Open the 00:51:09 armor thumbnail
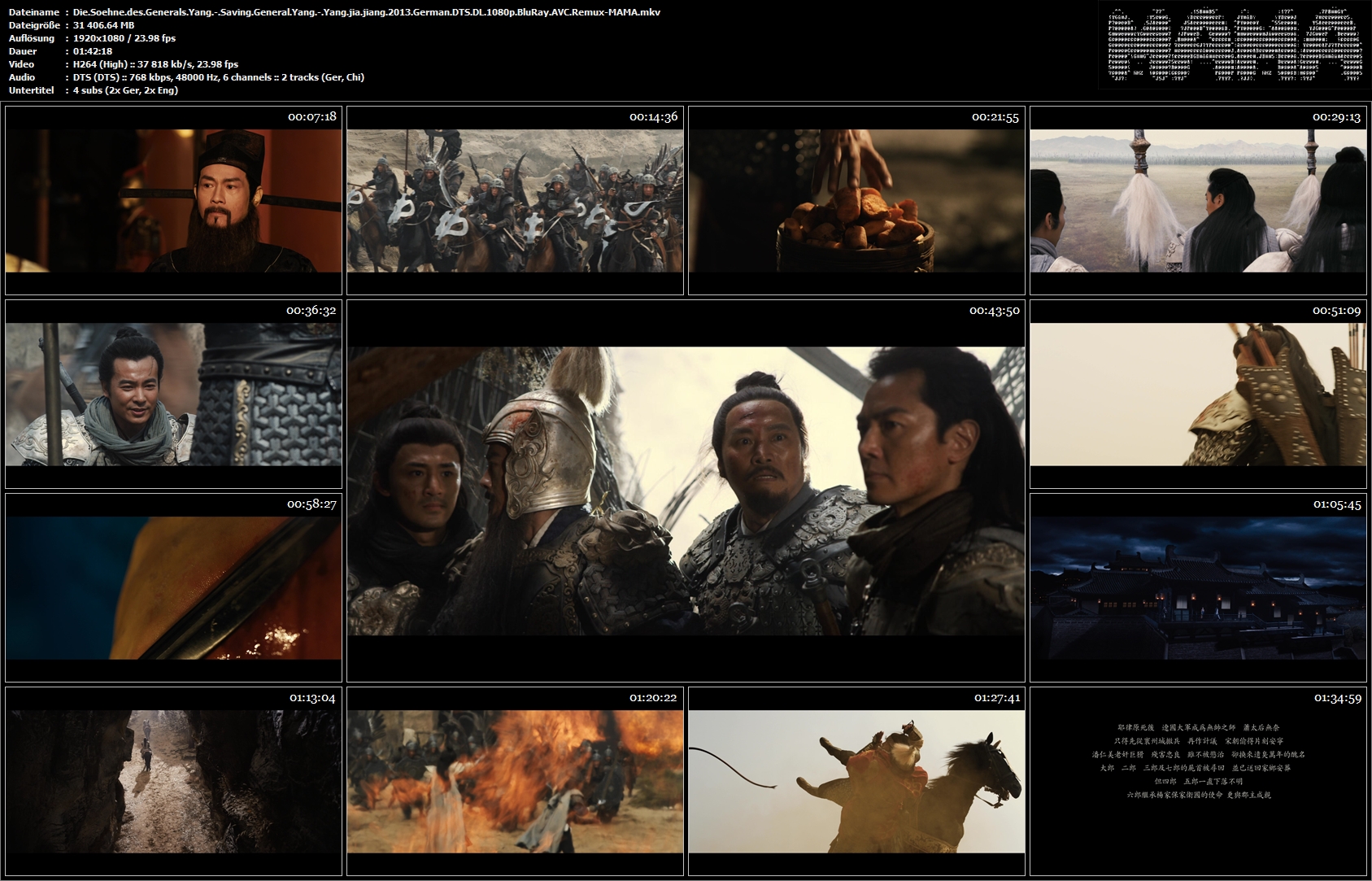Screen dimensions: 1372x881 [x=1198, y=394]
